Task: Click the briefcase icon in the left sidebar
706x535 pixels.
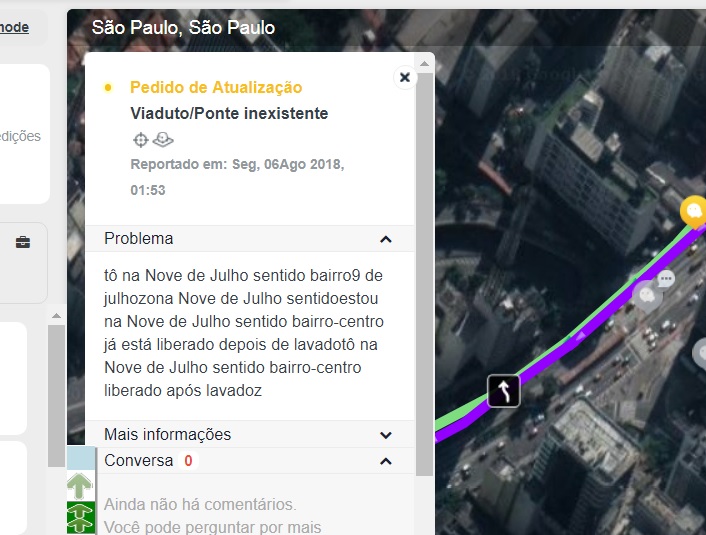Action: 23,242
